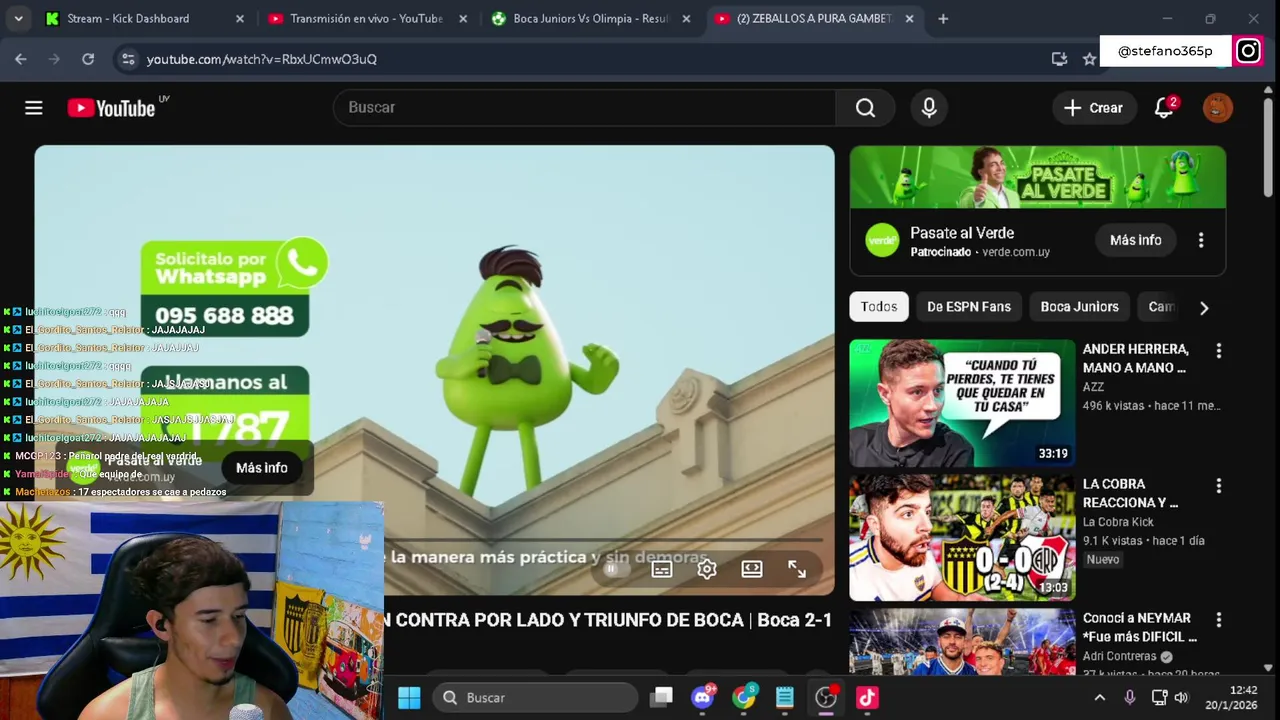The height and width of the screenshot is (720, 1280).
Task: Open the La Cobra Kick channel
Action: click(x=1118, y=522)
